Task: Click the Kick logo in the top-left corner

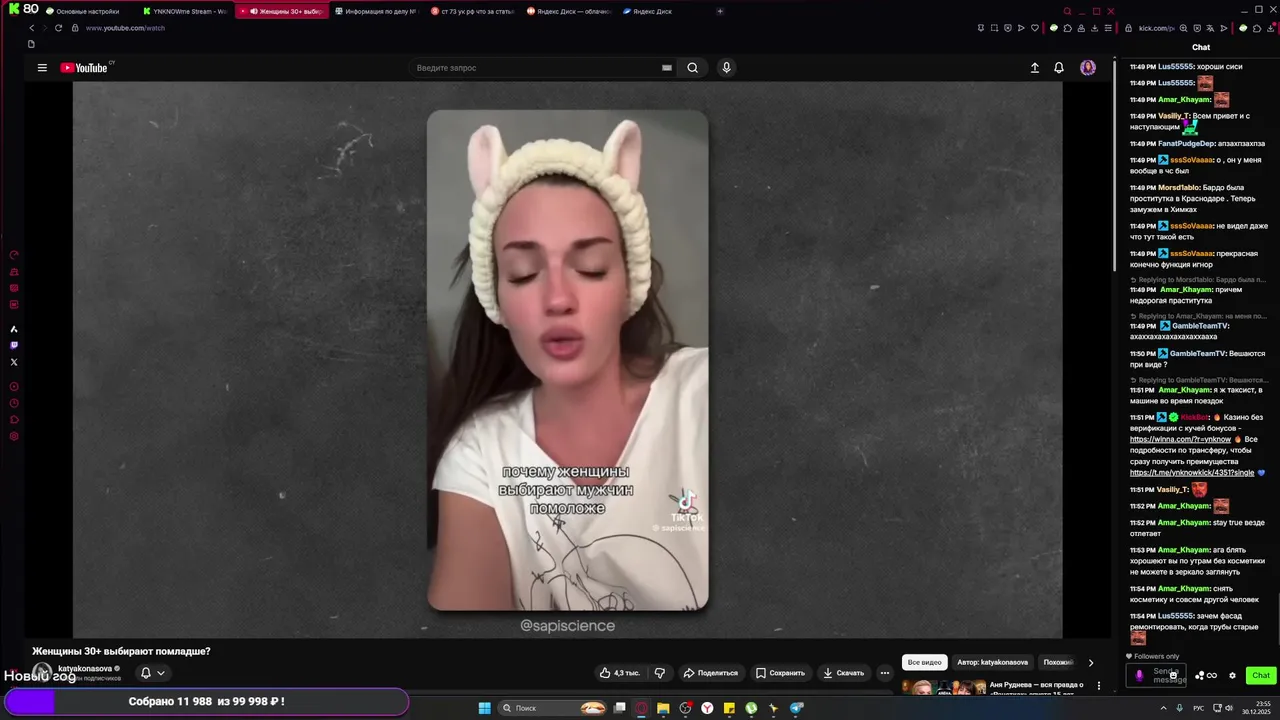Action: pos(14,9)
